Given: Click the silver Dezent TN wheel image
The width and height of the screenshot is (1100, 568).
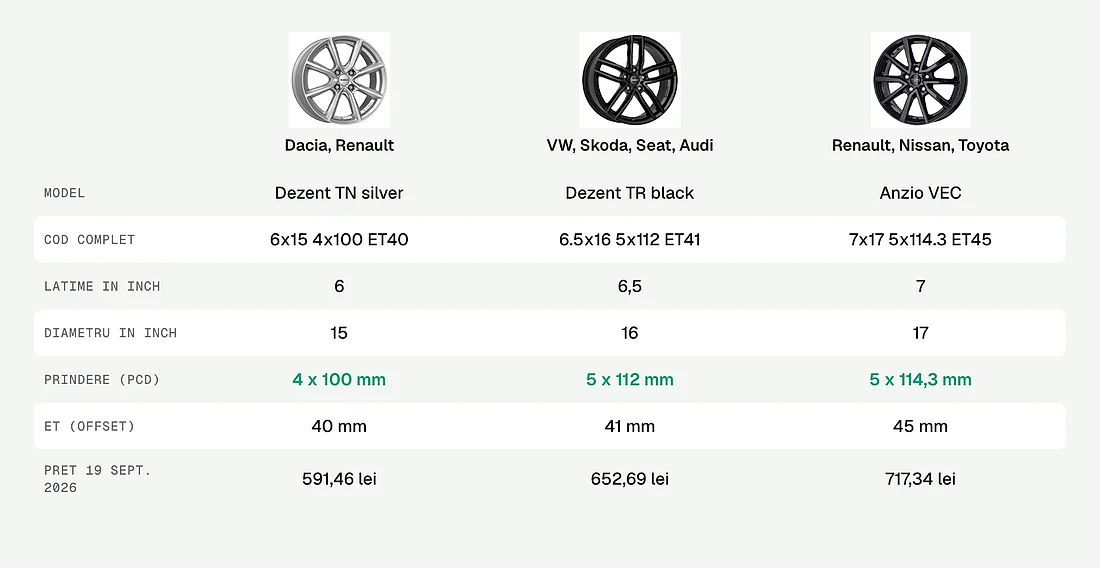Looking at the screenshot, I should pos(340,80).
